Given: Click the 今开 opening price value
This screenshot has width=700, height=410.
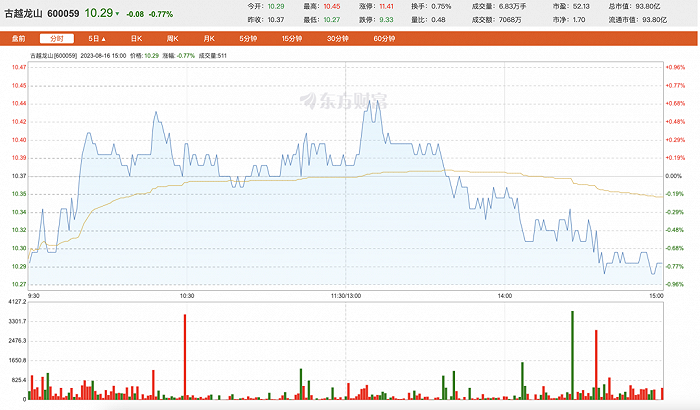Looking at the screenshot, I should coord(276,6).
